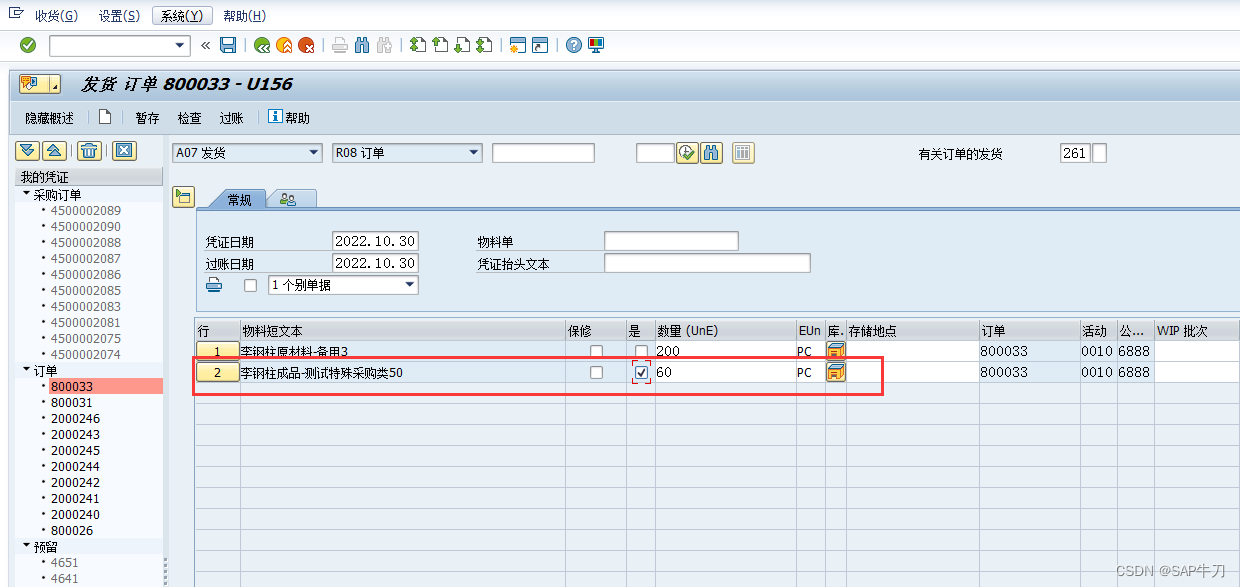Viewport: 1240px width, 587px height.
Task: Click the printer icon below 过账日期
Action: (x=214, y=285)
